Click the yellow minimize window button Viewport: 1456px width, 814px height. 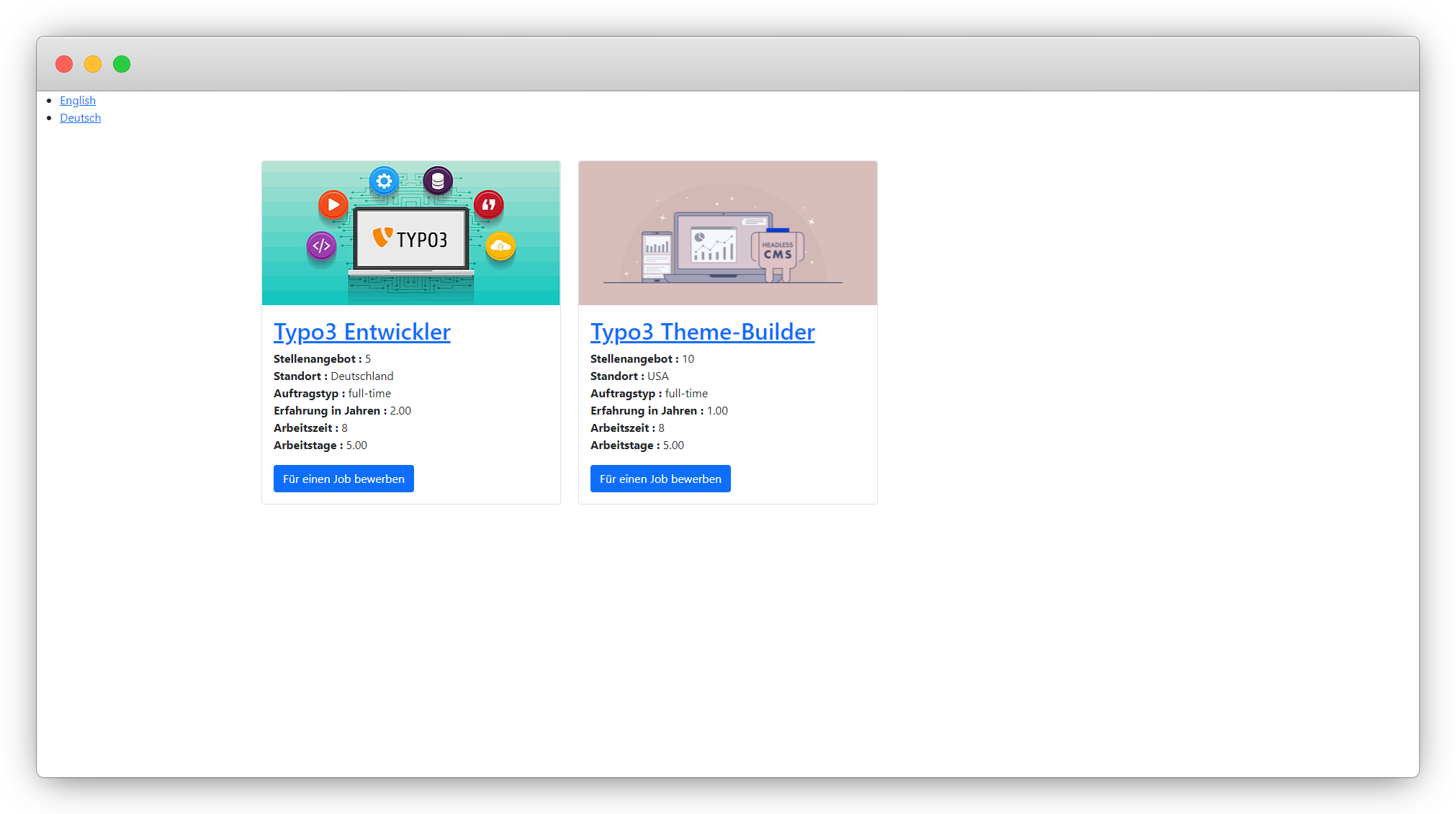tap(93, 64)
